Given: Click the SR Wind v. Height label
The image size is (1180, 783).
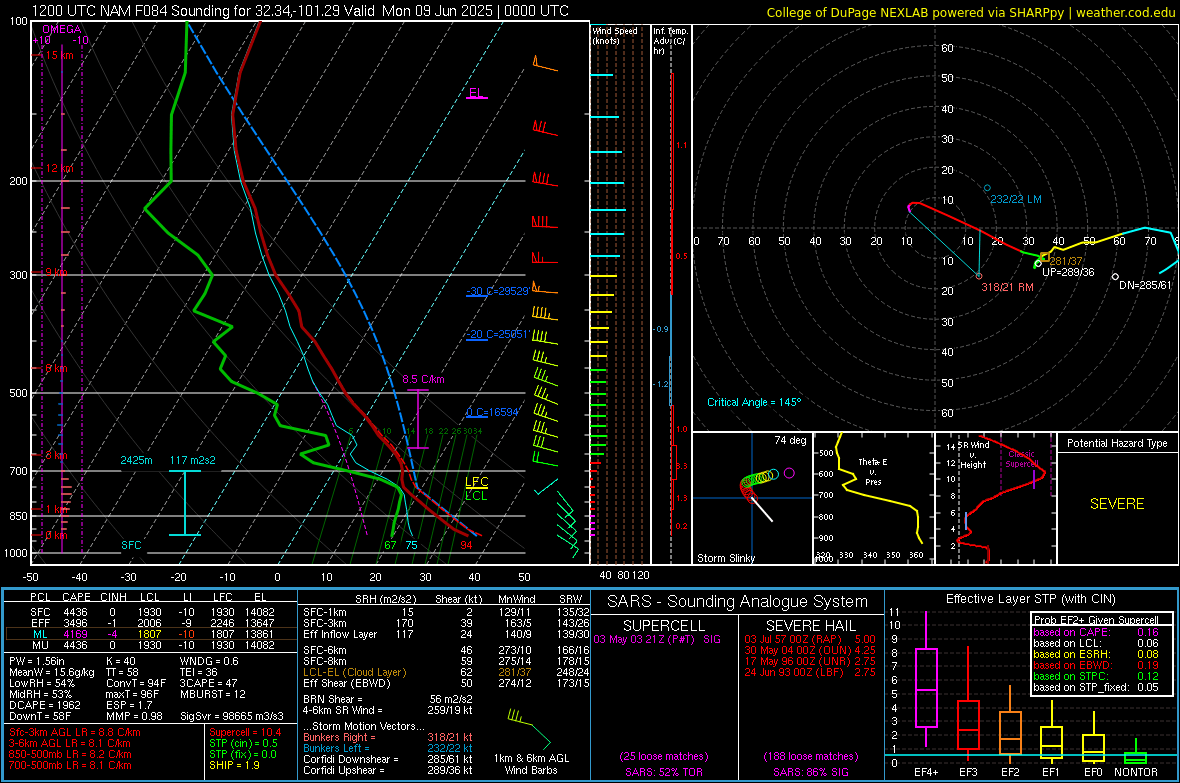Looking at the screenshot, I should point(973,455).
